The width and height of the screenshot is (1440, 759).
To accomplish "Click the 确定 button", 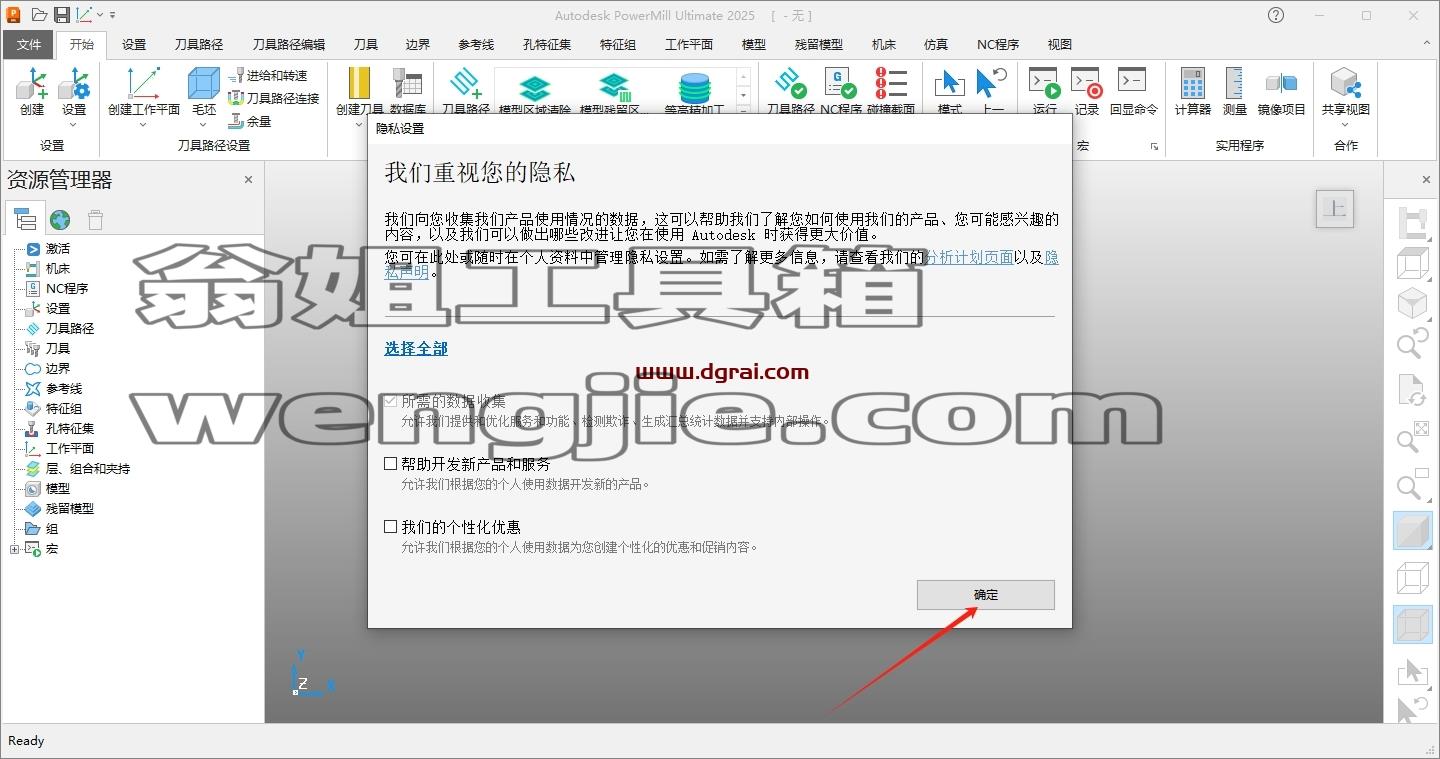I will pos(986,594).
